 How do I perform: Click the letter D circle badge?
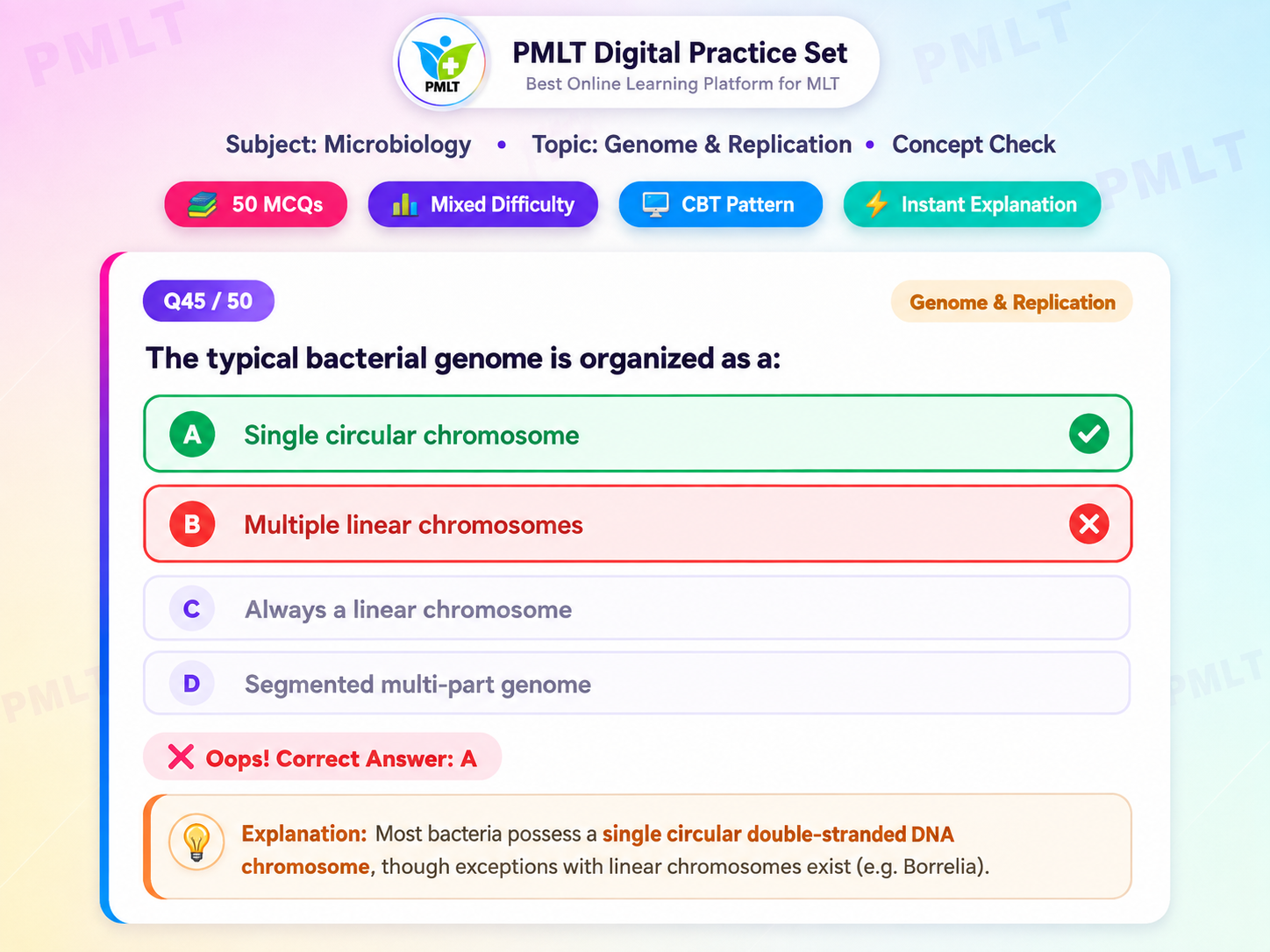click(191, 683)
